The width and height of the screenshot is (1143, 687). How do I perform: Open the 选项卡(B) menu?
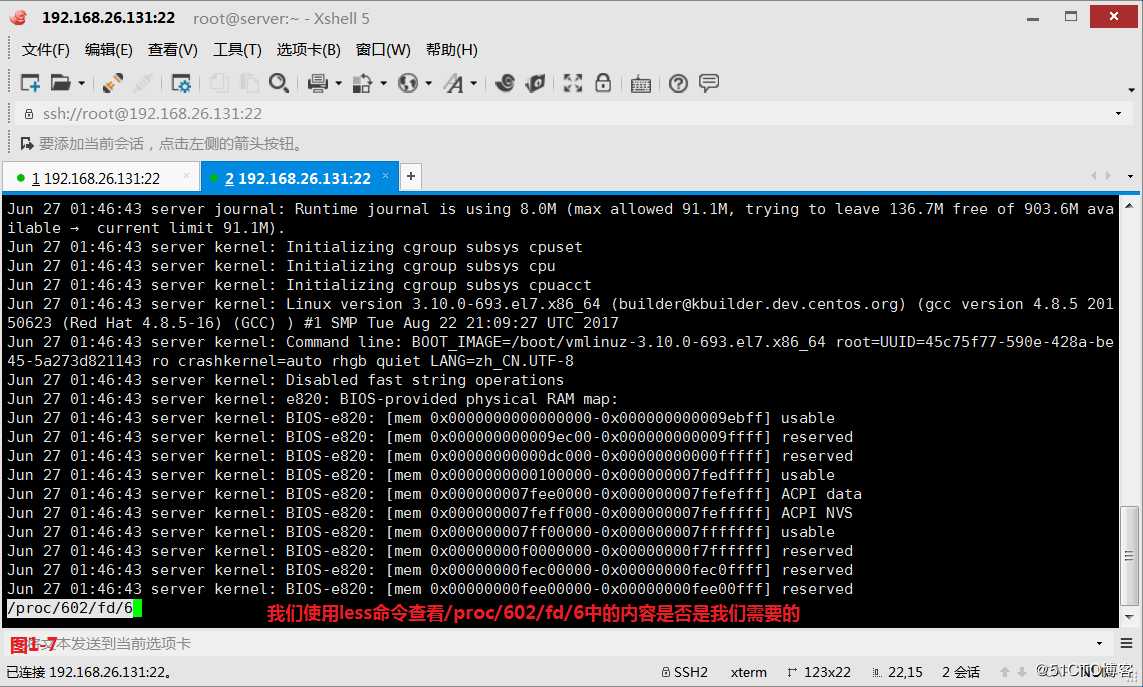(x=308, y=50)
